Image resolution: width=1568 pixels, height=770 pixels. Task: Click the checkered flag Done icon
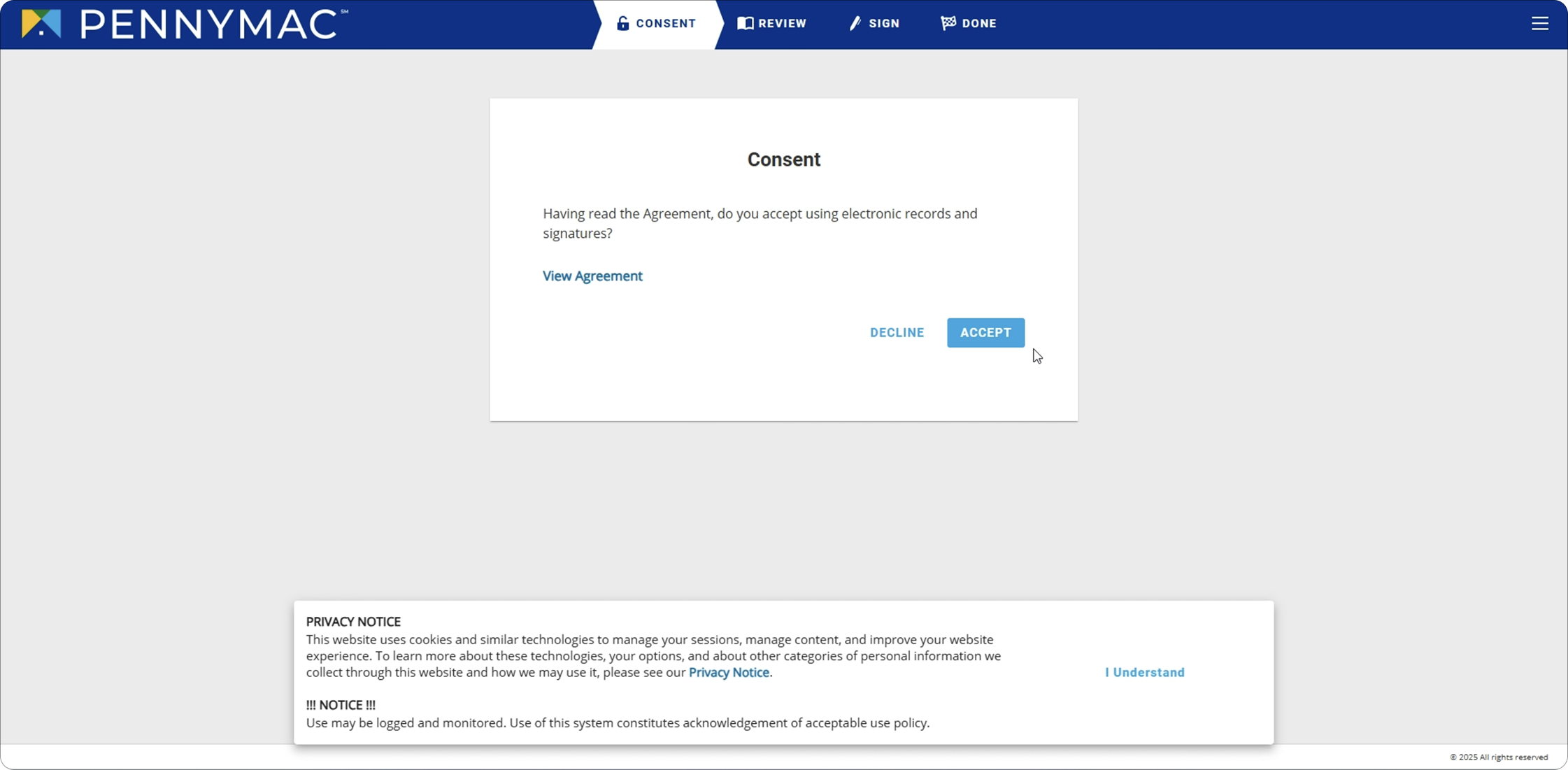pos(948,23)
